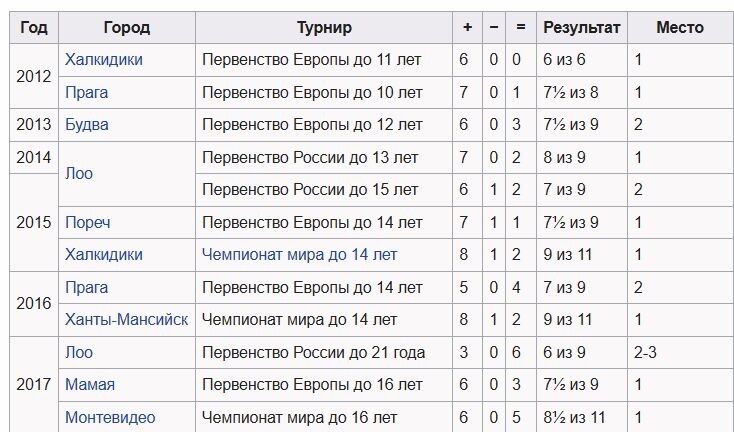Click the Турнир column header

click(324, 28)
